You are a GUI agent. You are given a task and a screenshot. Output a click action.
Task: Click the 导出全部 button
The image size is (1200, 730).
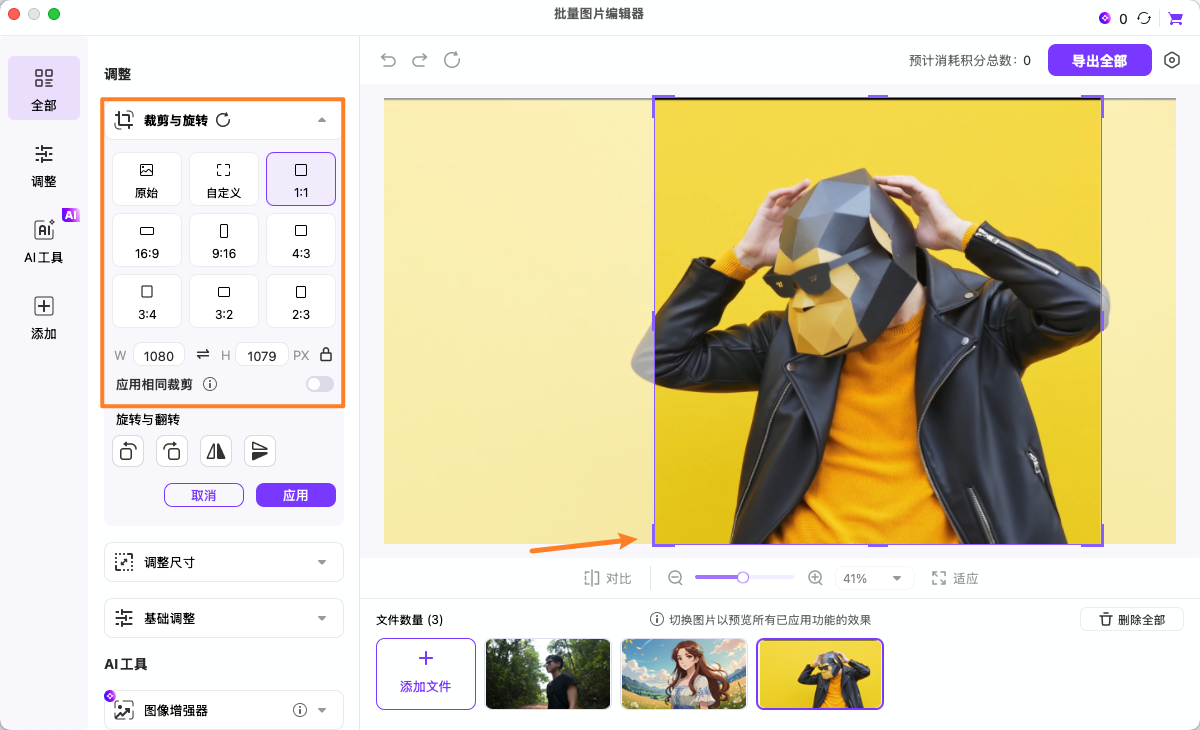pos(1099,61)
